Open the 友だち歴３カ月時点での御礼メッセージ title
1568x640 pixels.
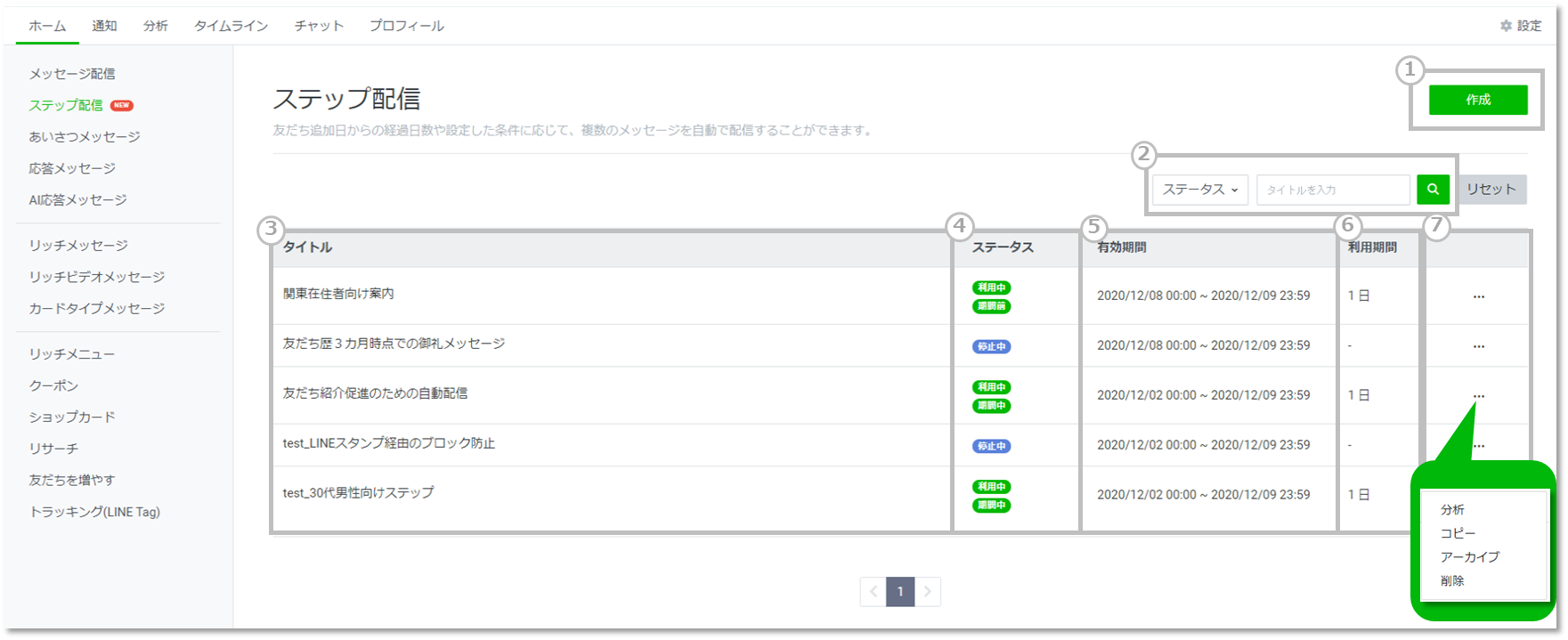[394, 344]
